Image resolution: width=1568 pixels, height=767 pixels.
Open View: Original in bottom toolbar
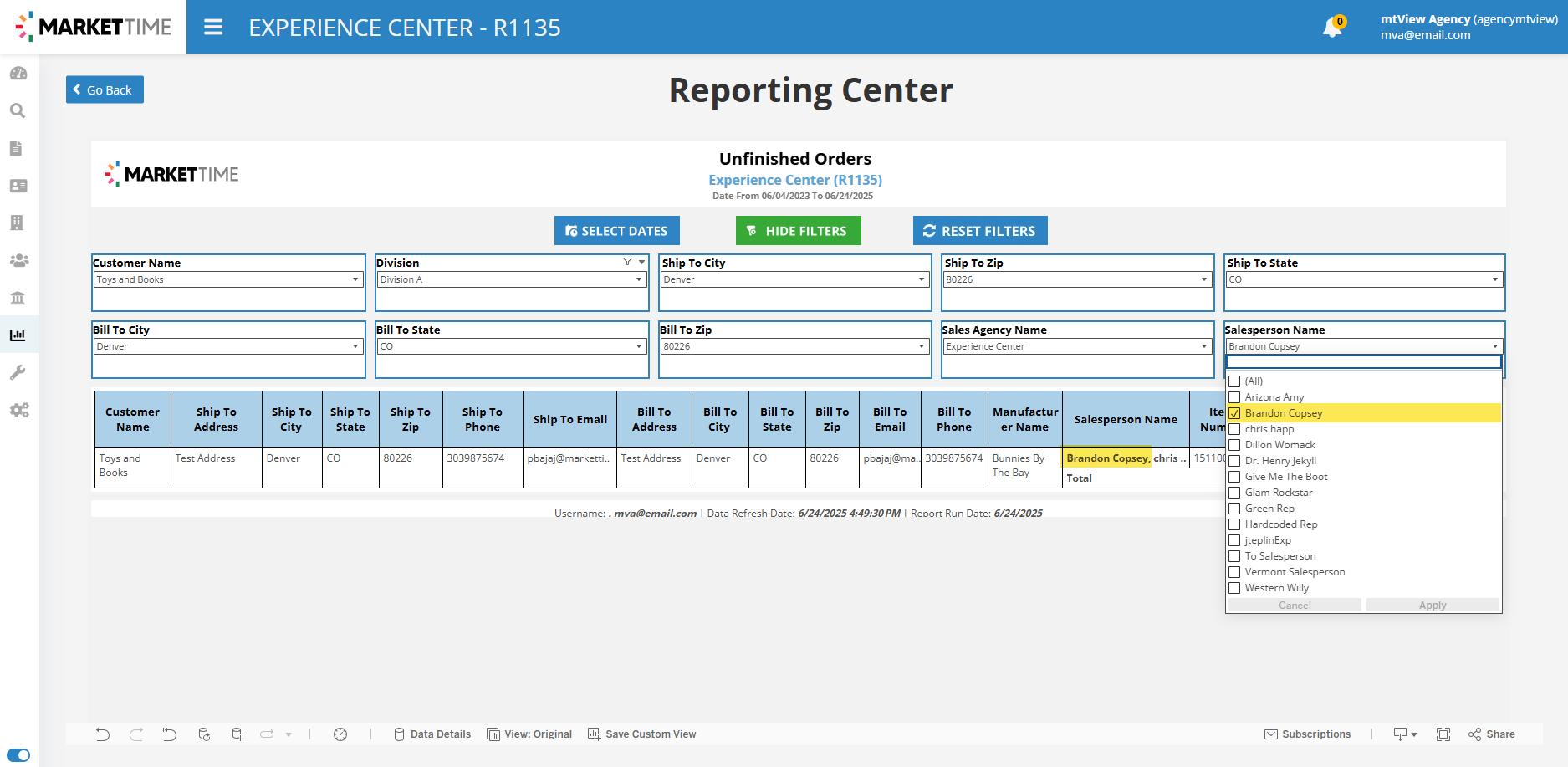tap(529, 734)
